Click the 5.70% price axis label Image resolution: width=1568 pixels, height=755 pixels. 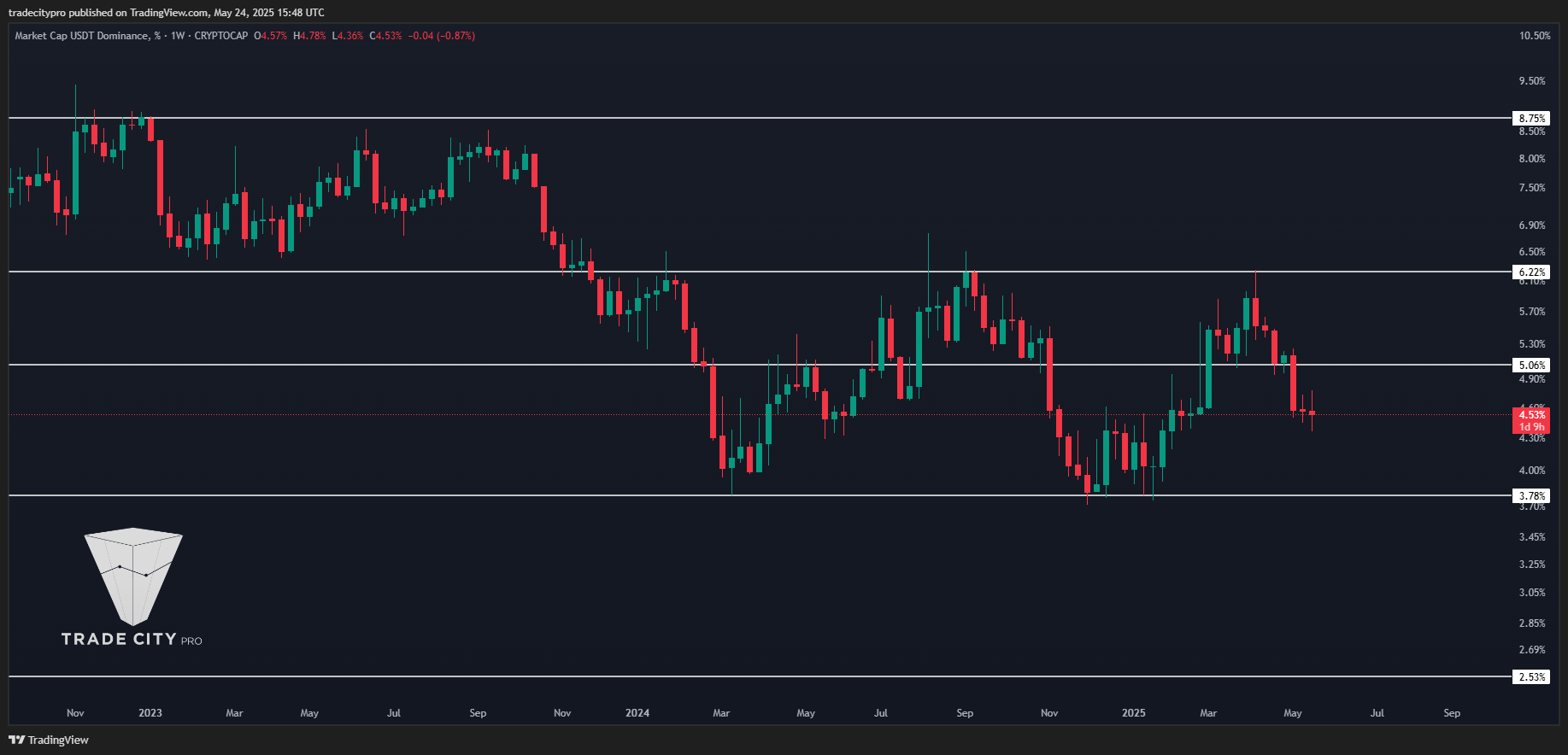(1532, 312)
